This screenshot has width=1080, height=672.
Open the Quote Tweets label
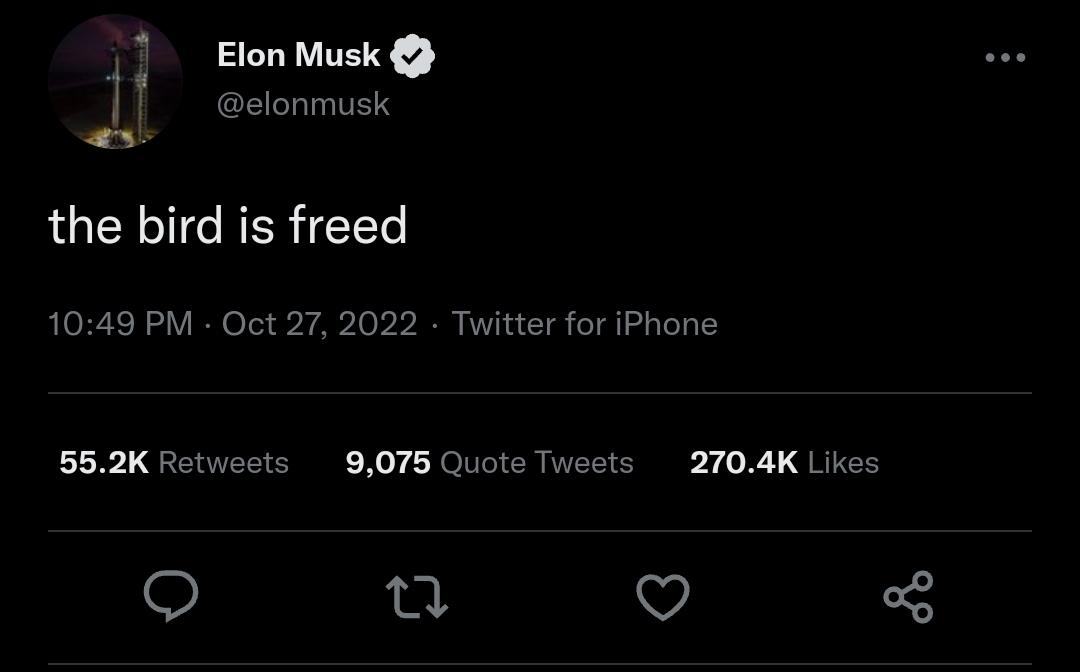[x=536, y=462]
